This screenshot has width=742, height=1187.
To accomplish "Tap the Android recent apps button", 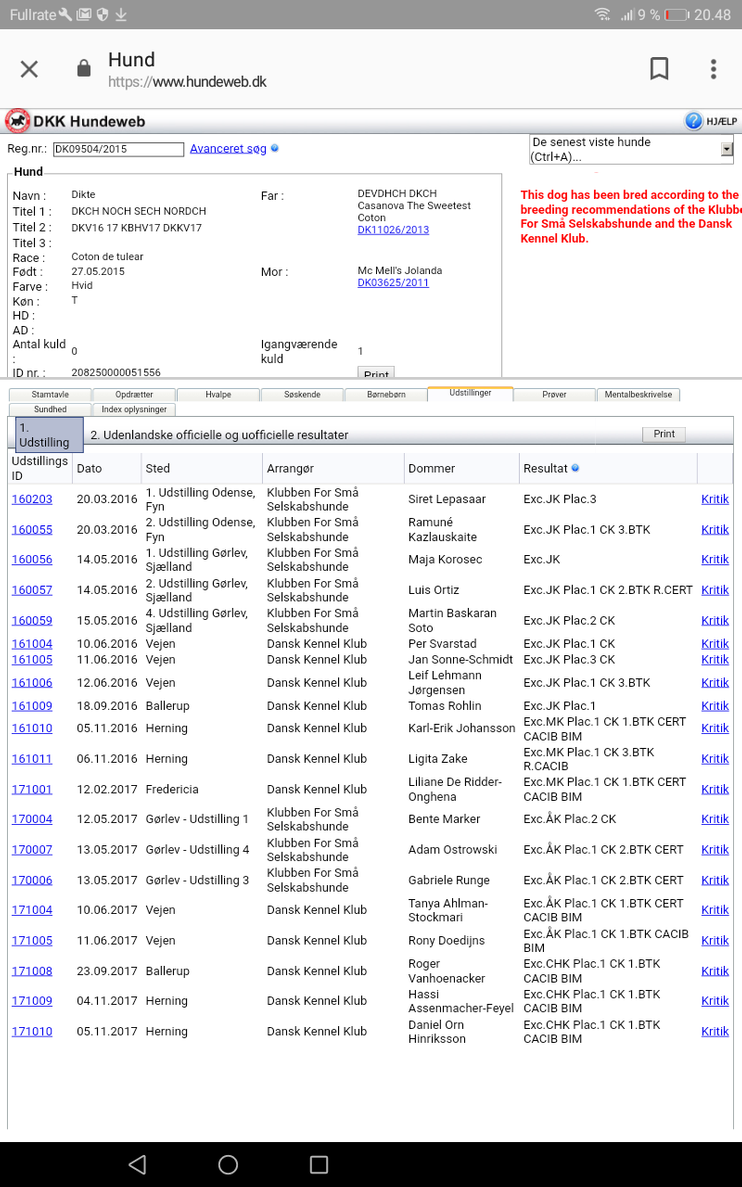I will [x=320, y=1164].
